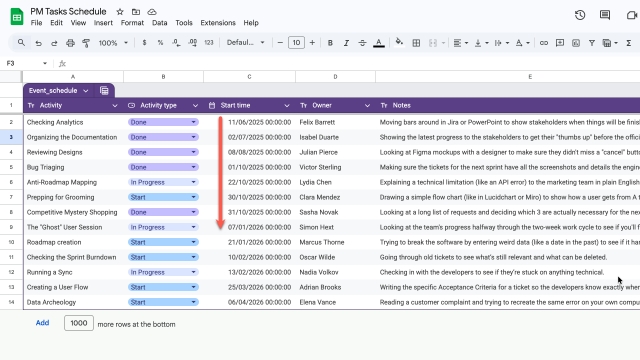Open the Help menu

click(251, 23)
